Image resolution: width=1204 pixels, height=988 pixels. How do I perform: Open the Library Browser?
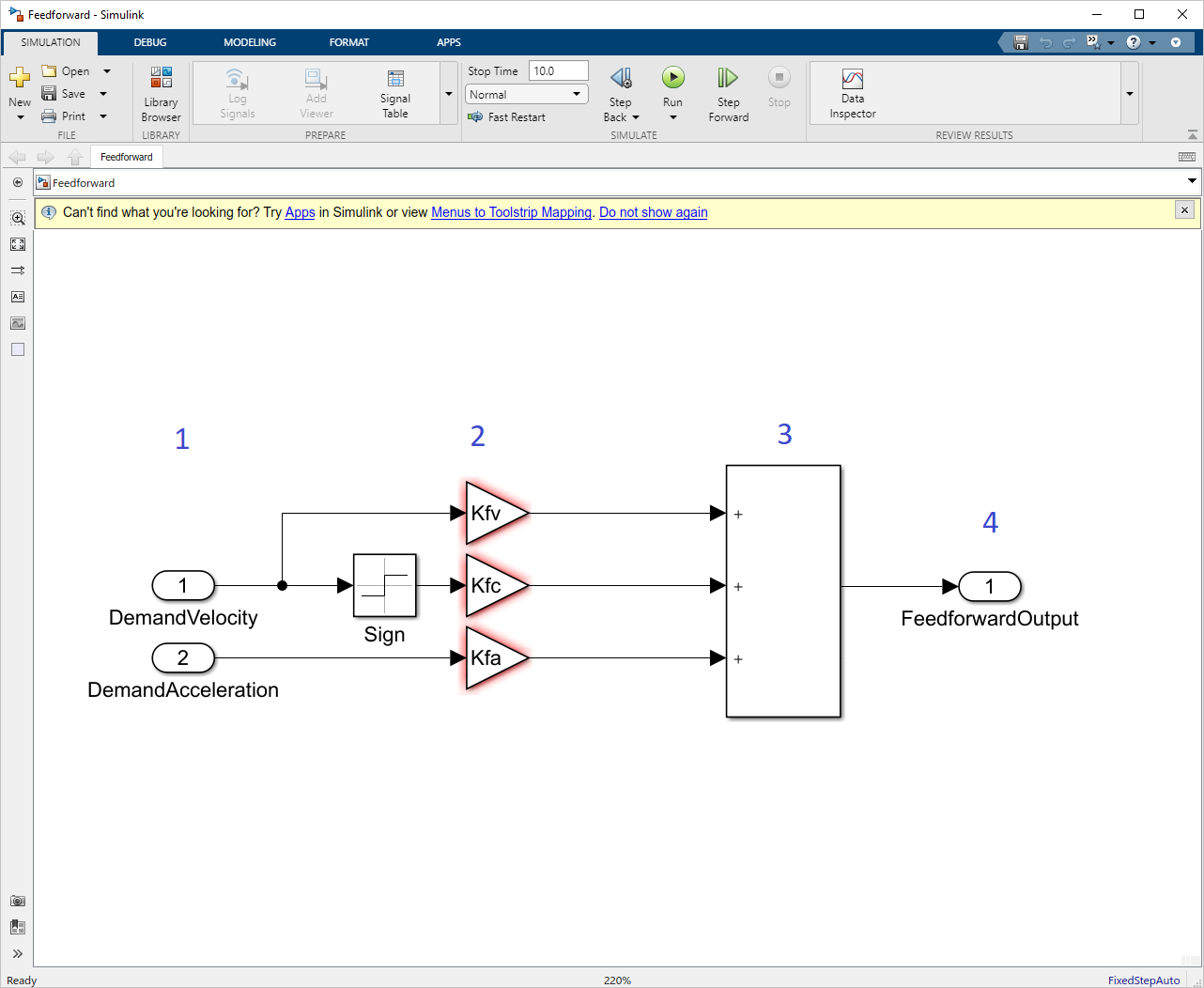pyautogui.click(x=162, y=95)
